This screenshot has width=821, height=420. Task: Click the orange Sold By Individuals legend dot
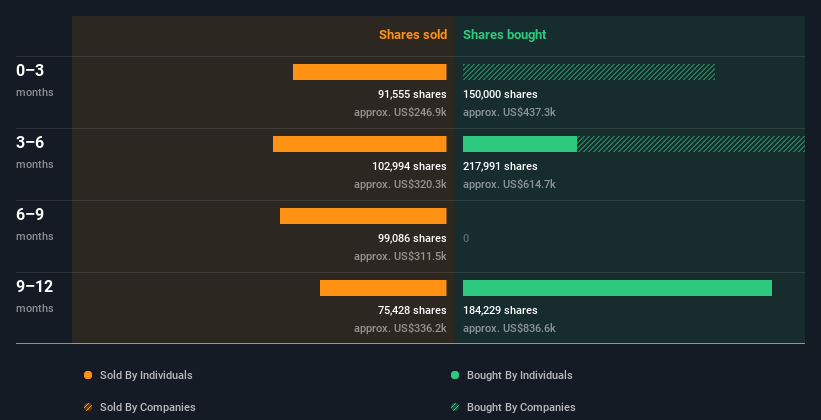(88, 375)
